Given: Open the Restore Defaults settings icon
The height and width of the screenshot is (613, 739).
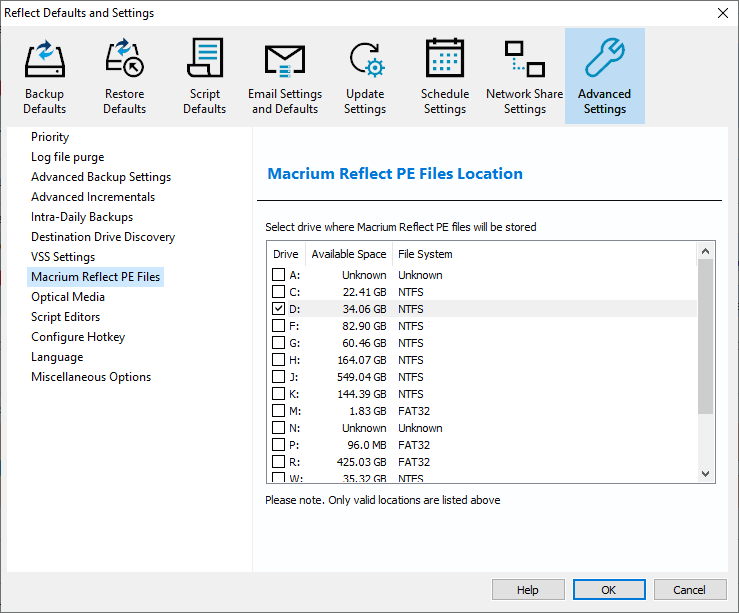Looking at the screenshot, I should pos(125,60).
